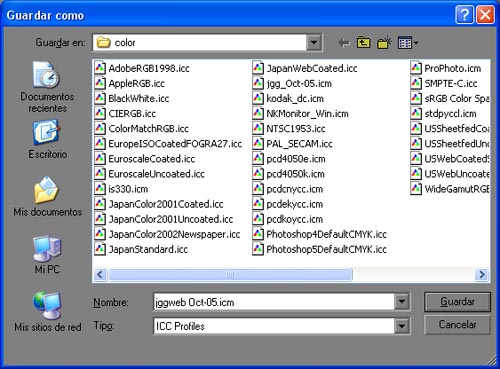The image size is (500, 369).
Task: Click the stdpyccl.icm file name
Action: (450, 114)
